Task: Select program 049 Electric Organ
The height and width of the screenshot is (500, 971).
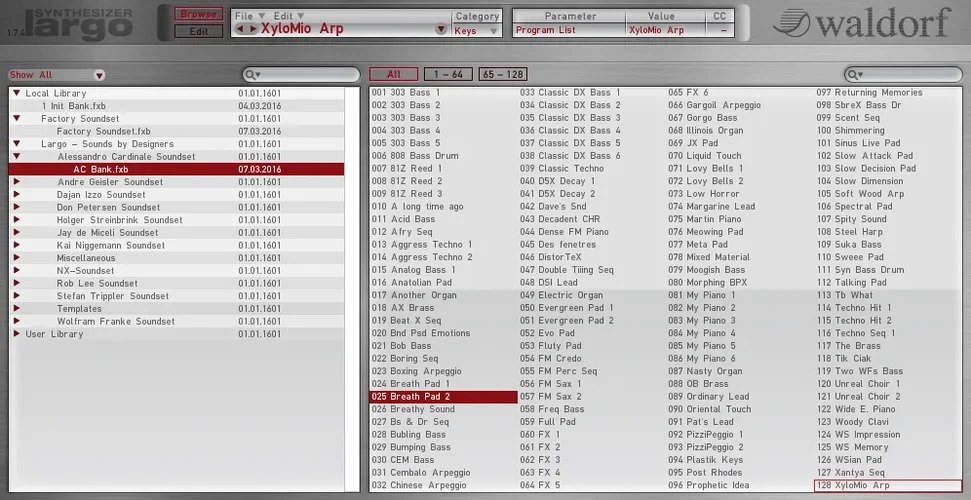Action: (592, 295)
